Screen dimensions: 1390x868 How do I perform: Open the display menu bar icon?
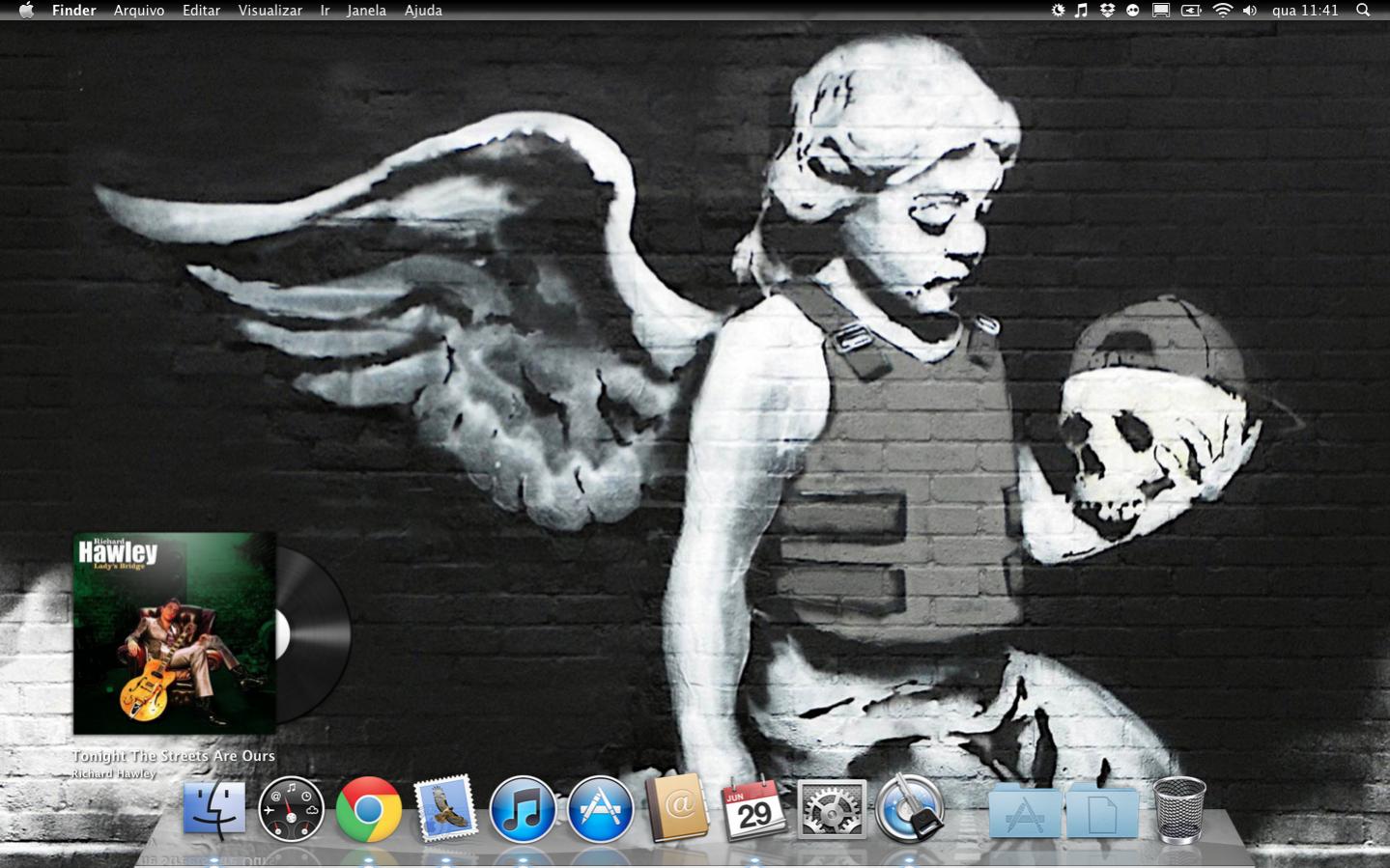(x=1161, y=10)
